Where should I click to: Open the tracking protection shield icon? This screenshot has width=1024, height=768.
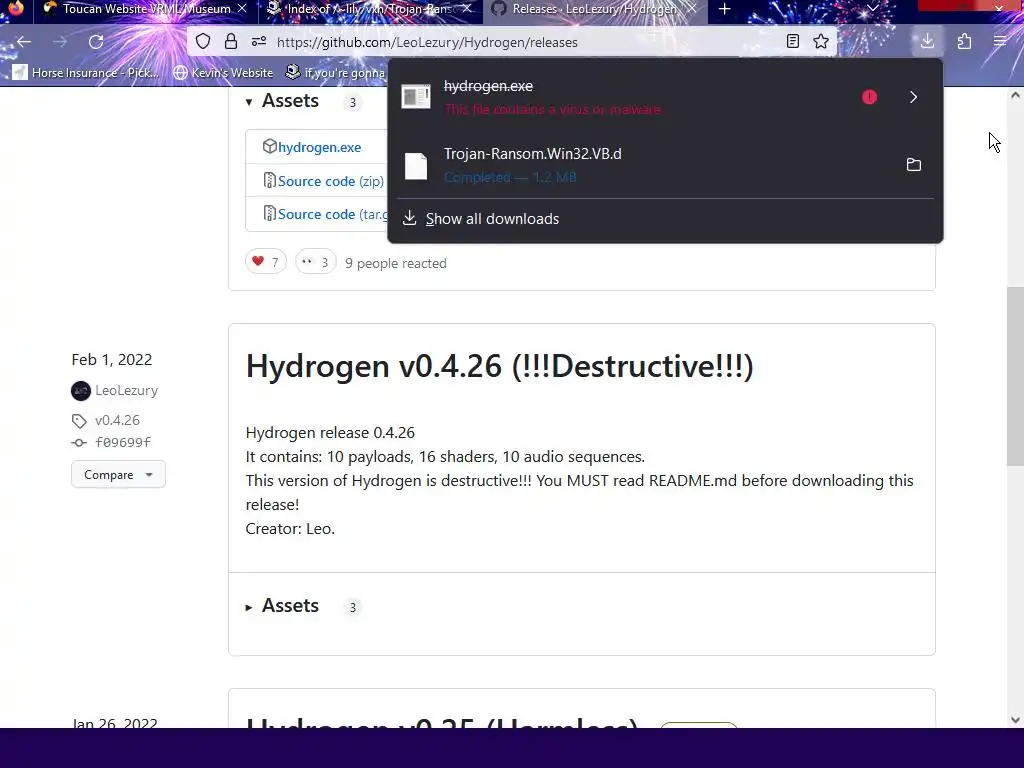pyautogui.click(x=203, y=42)
